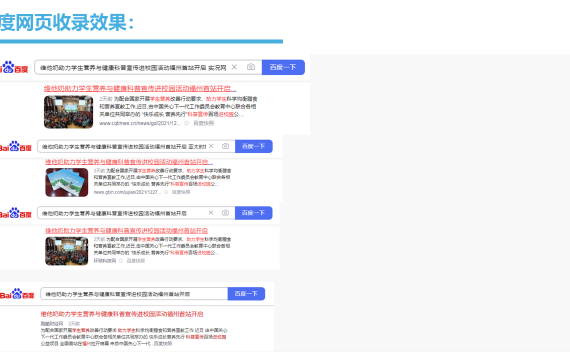This screenshot has height=360, width=570.
Task: Focus the search field containing the 实况网 keyword
Action: [148, 67]
